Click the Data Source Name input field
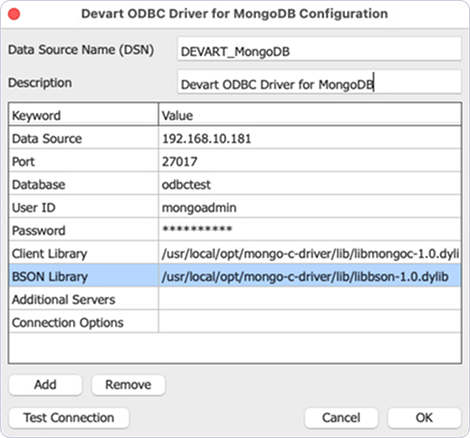470x438 pixels. [x=319, y=49]
